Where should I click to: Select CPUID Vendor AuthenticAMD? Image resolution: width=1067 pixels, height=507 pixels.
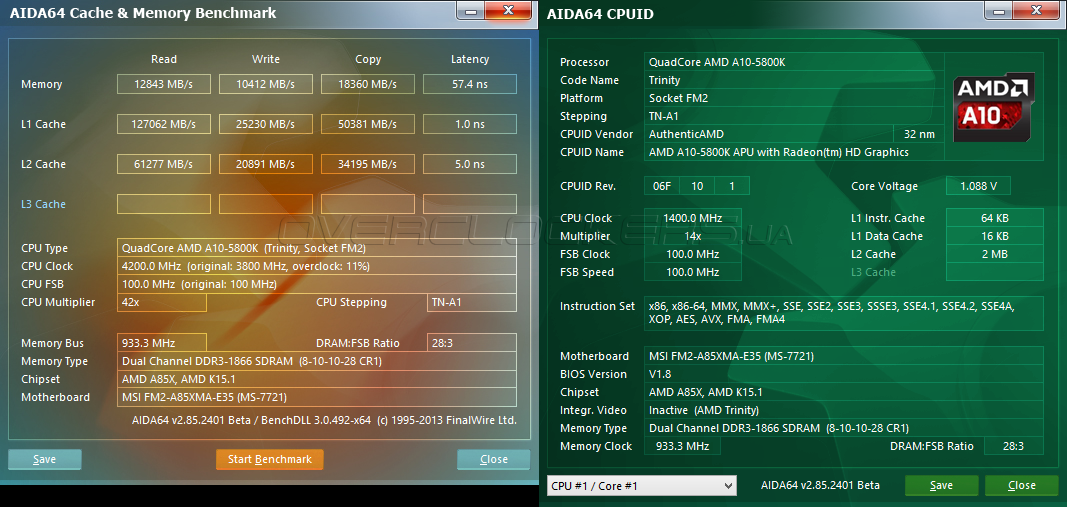[x=769, y=134]
